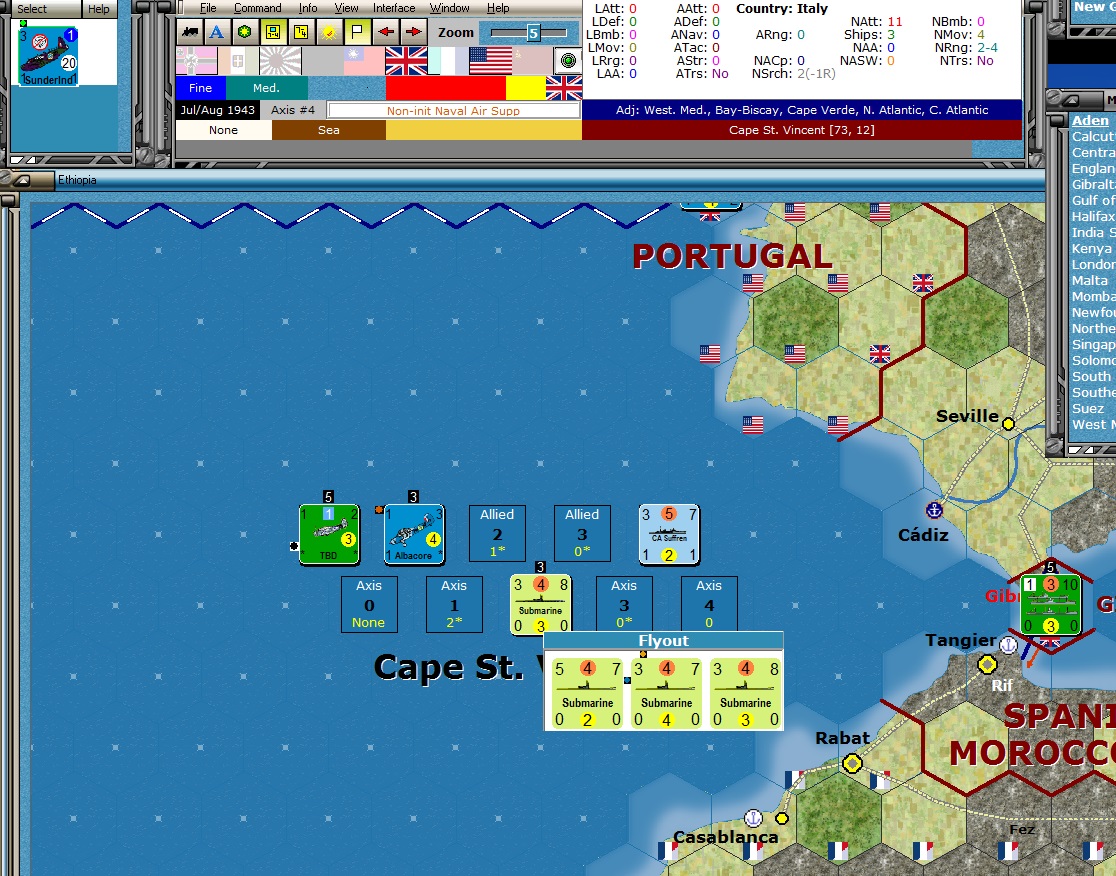The image size is (1116, 876).
Task: Pick flyout Submarine with values 3 4 7
Action: tap(666, 693)
